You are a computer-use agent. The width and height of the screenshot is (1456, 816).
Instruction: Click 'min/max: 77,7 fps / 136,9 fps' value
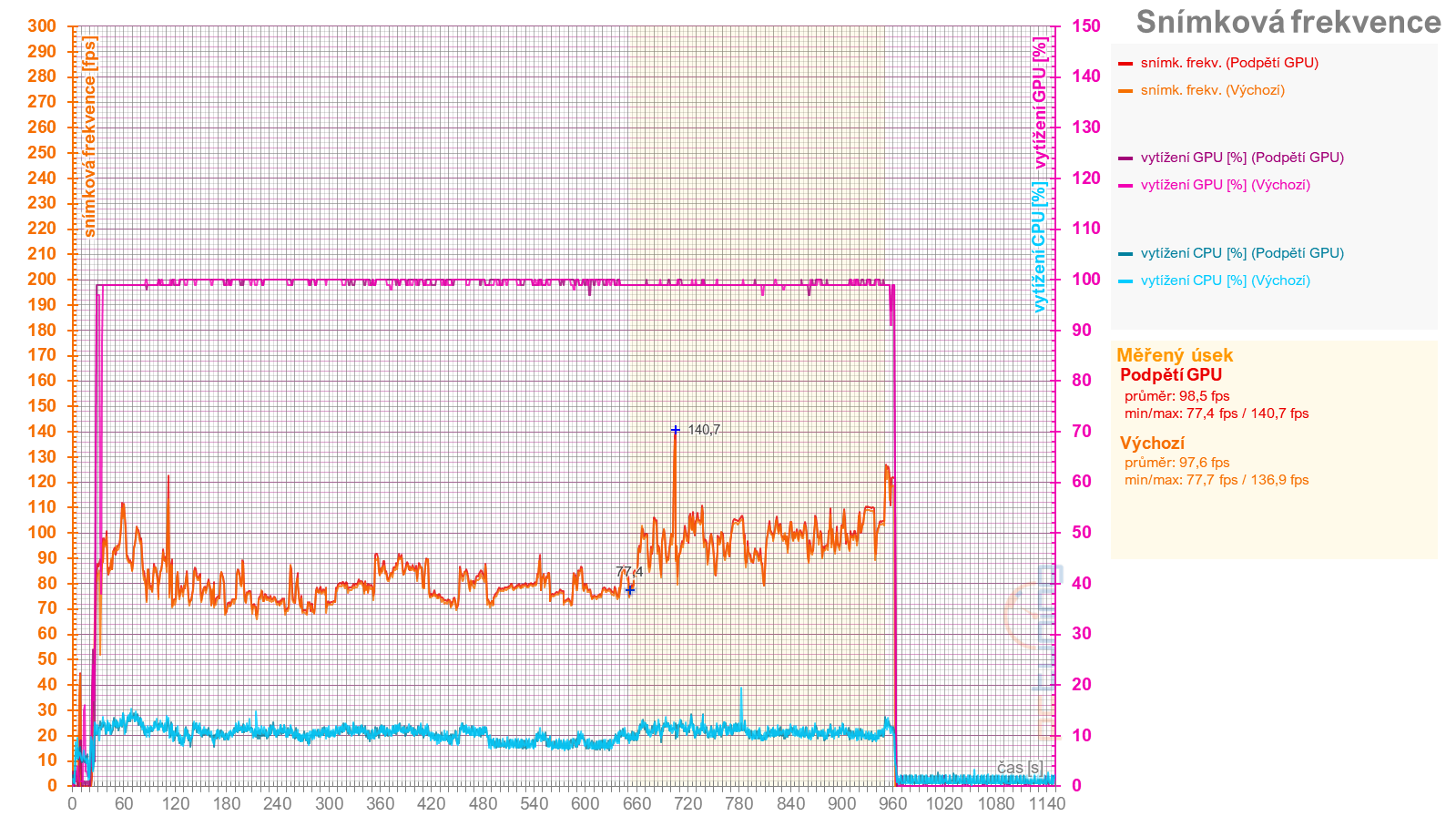coord(1217,480)
